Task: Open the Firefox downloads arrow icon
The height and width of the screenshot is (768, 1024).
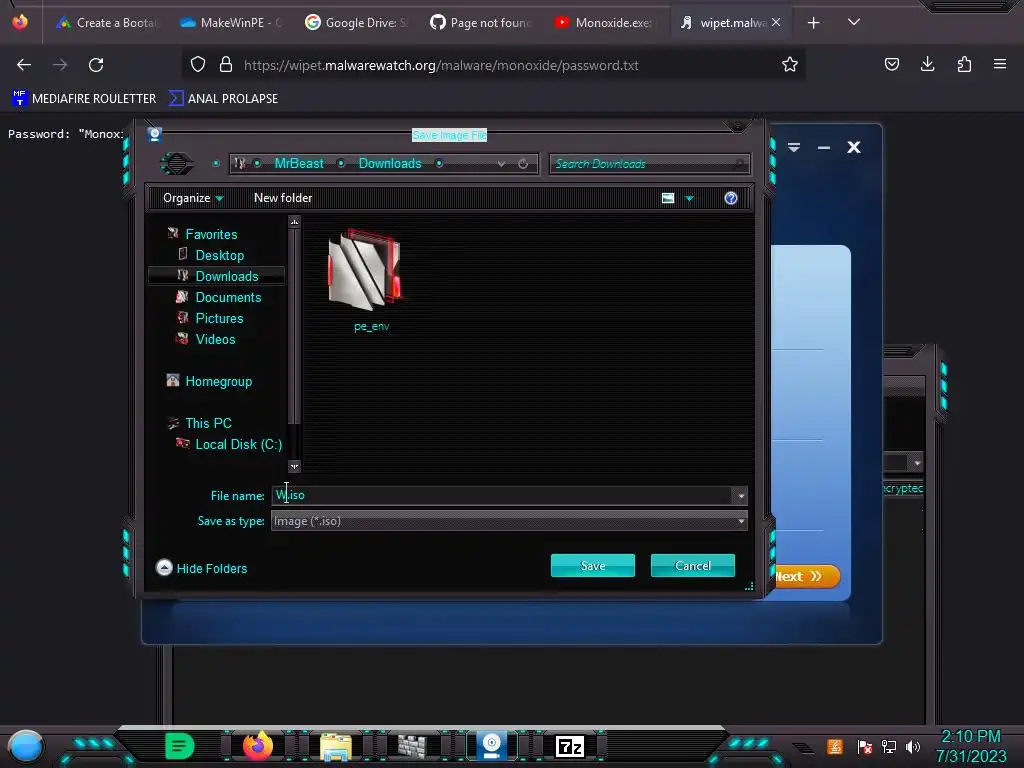Action: [x=927, y=65]
